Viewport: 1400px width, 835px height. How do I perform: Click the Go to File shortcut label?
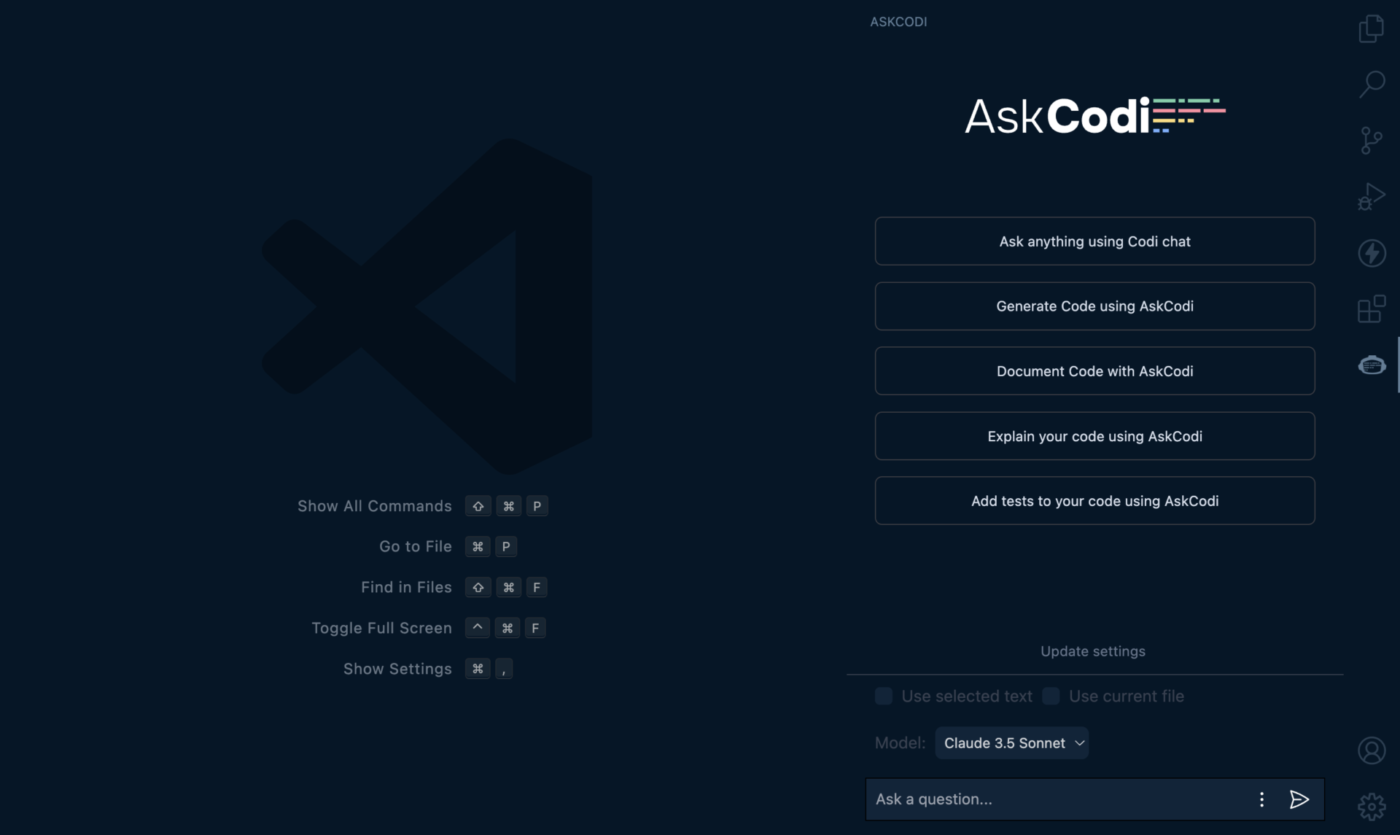coord(416,546)
